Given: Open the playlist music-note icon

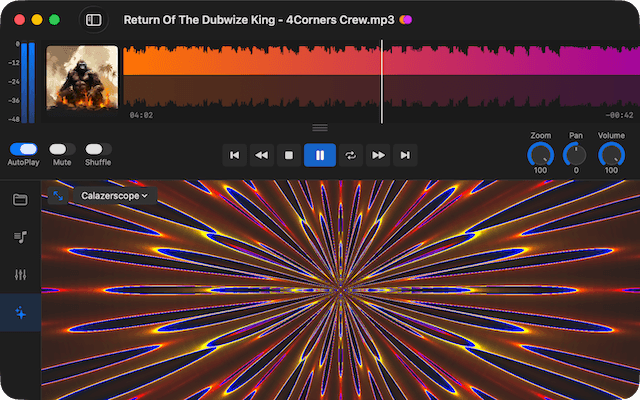Looking at the screenshot, I should click(x=20, y=237).
